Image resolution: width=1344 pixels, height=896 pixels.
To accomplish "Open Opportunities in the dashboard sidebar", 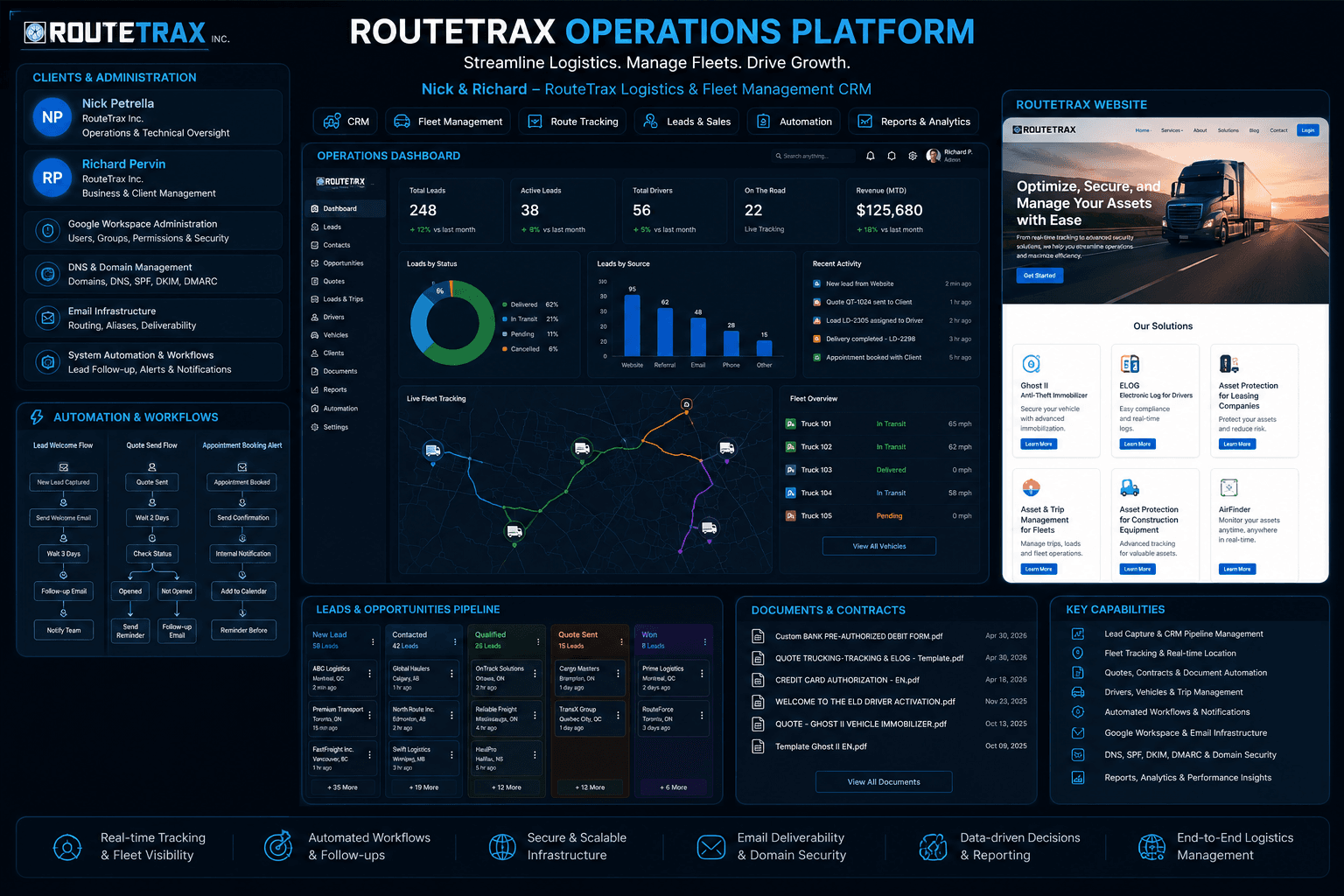I will (x=343, y=263).
